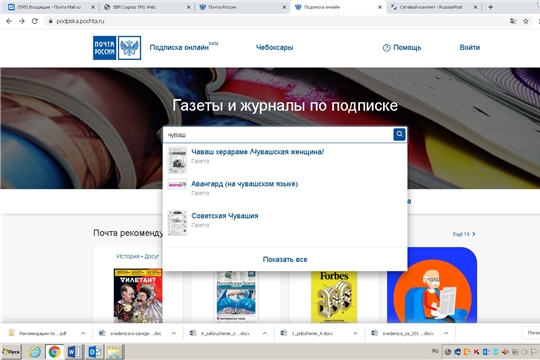Open File Explorer folder in taskbar
Viewport: 540px width, 360px height.
[114, 352]
